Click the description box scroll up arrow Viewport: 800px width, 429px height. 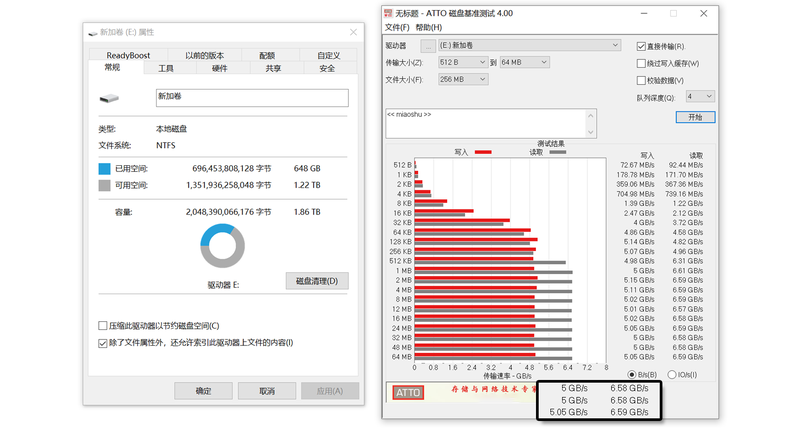click(x=590, y=115)
